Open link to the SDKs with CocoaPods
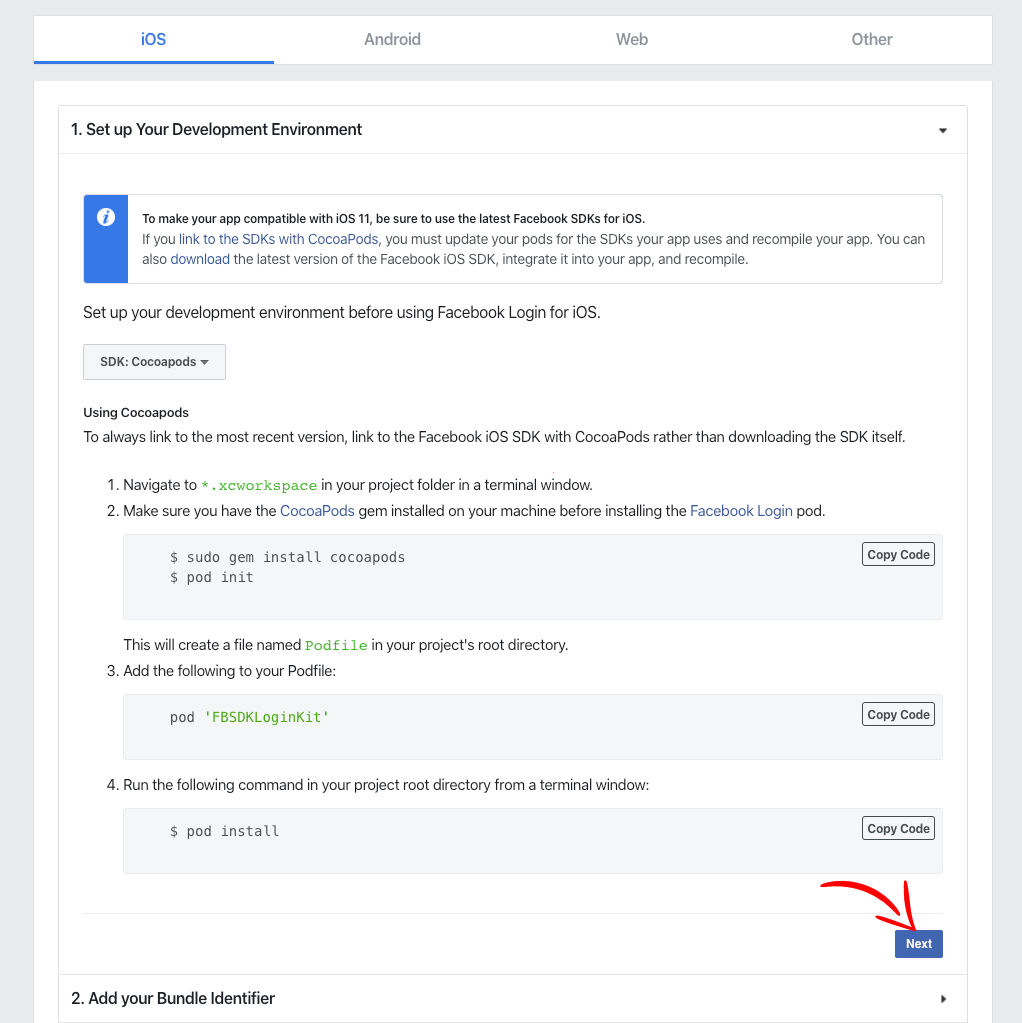Viewport: 1022px width, 1023px height. click(x=279, y=239)
